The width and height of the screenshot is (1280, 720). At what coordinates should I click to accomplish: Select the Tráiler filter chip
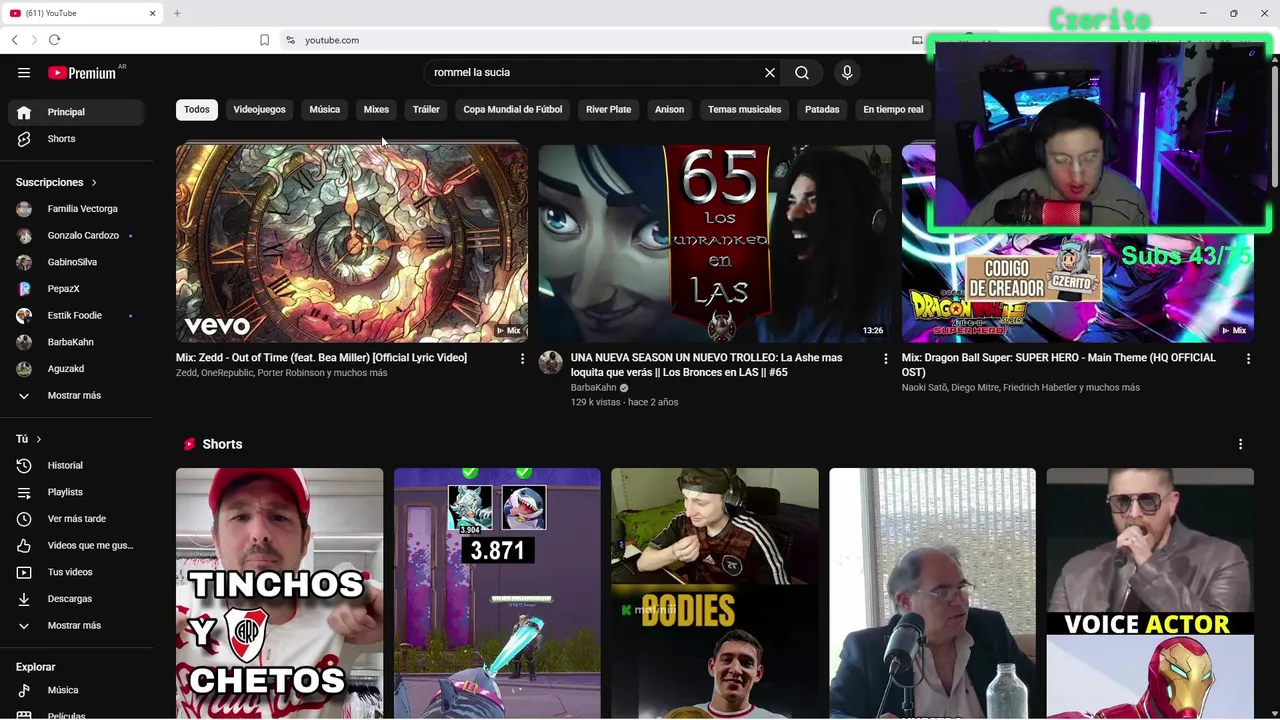click(426, 109)
